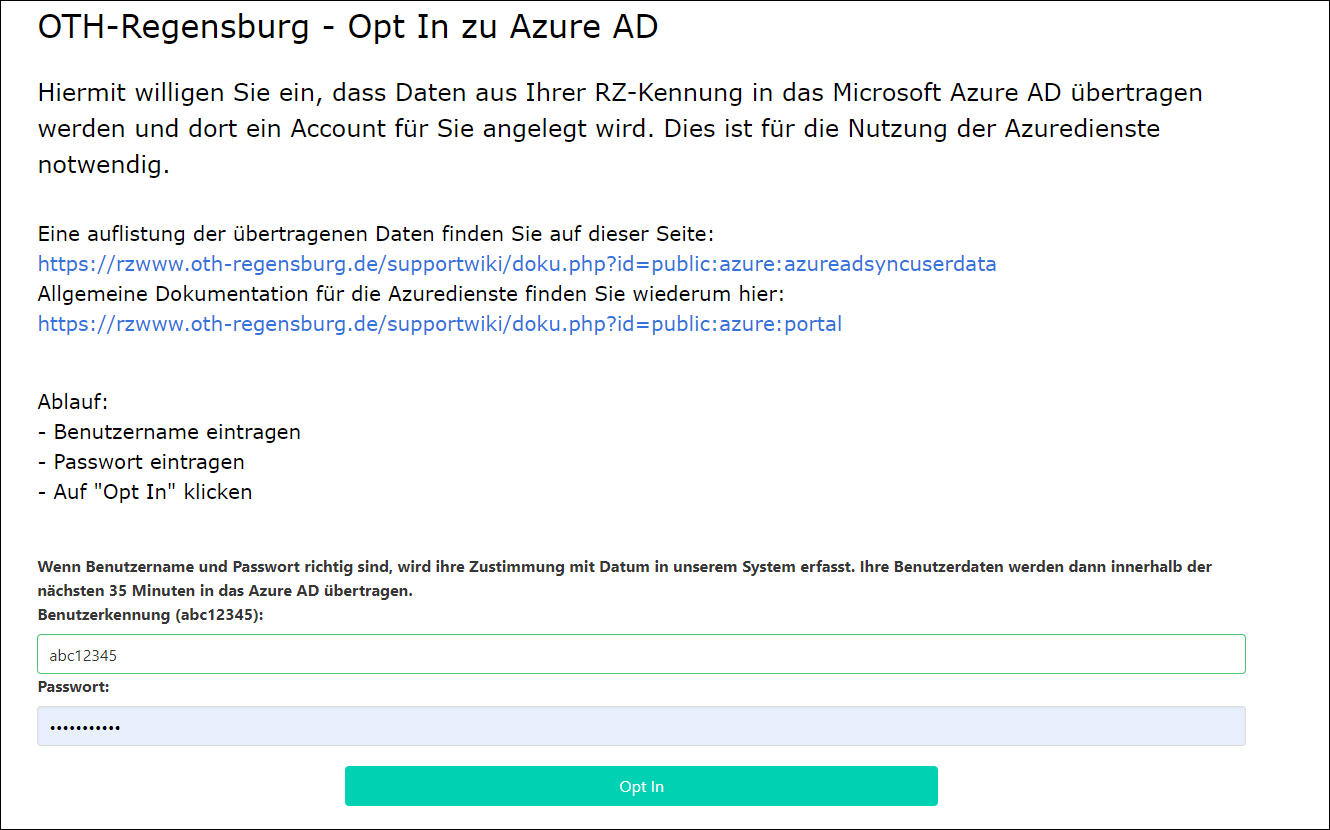Image resolution: width=1330 pixels, height=830 pixels.
Task: Click the 'werden und dort ein Account' line
Action: tap(599, 129)
